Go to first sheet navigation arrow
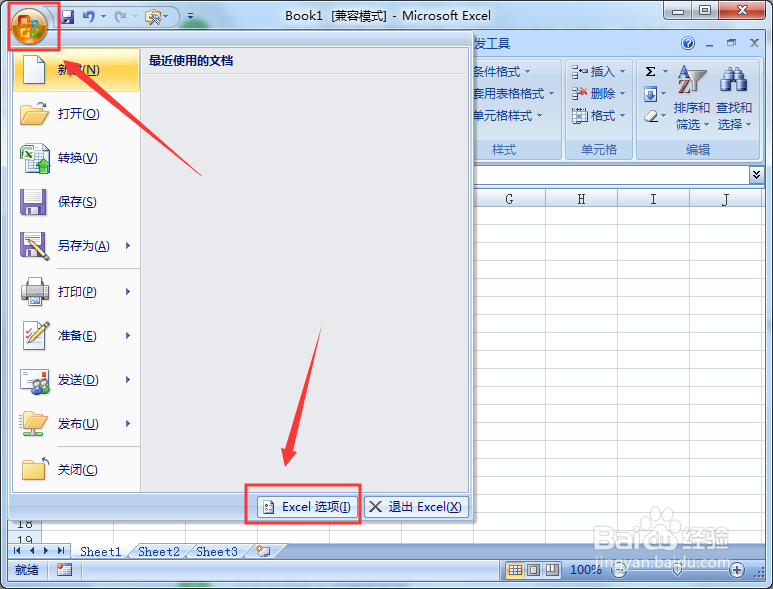 [x=17, y=551]
